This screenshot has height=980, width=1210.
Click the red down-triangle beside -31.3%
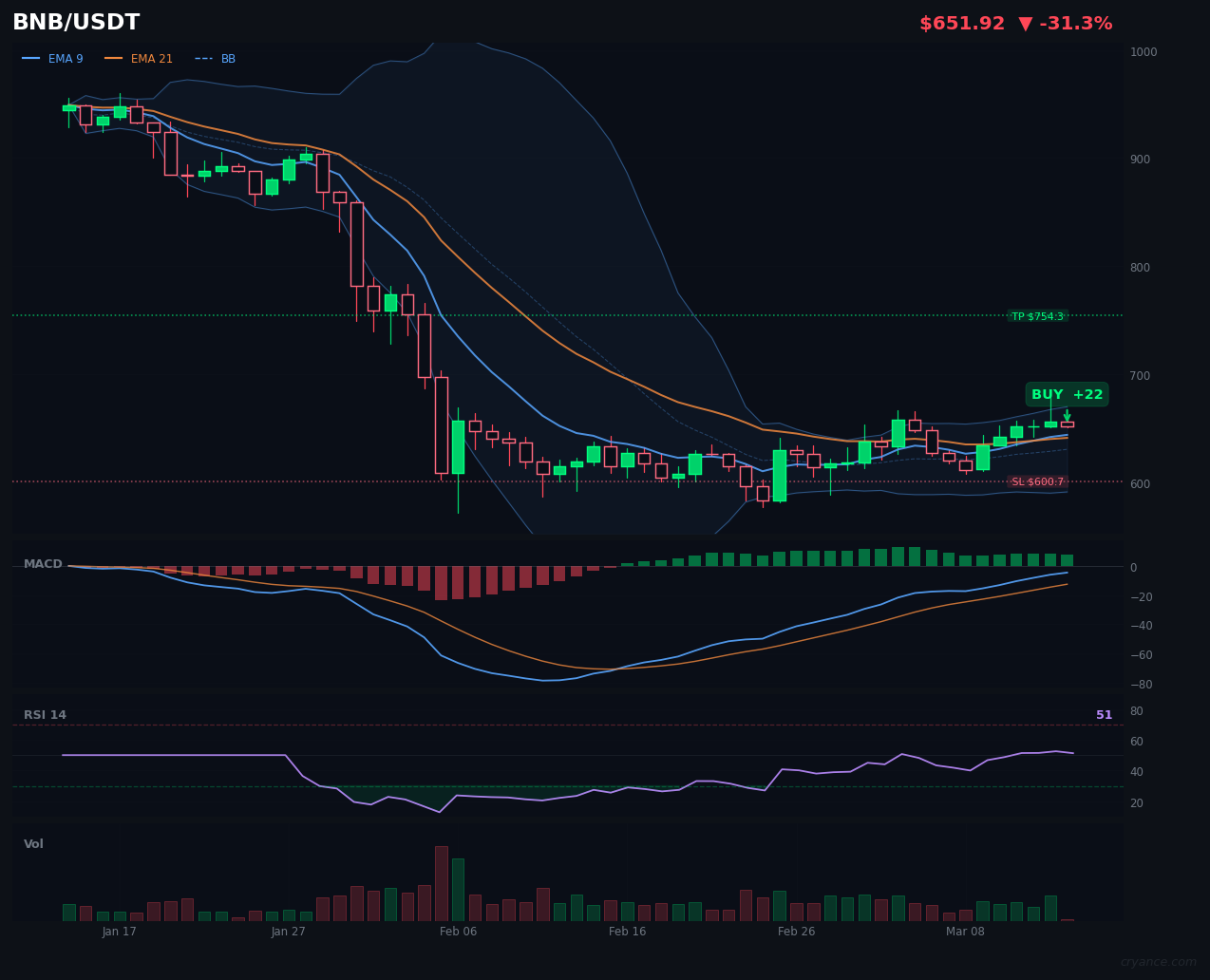[x=1028, y=23]
